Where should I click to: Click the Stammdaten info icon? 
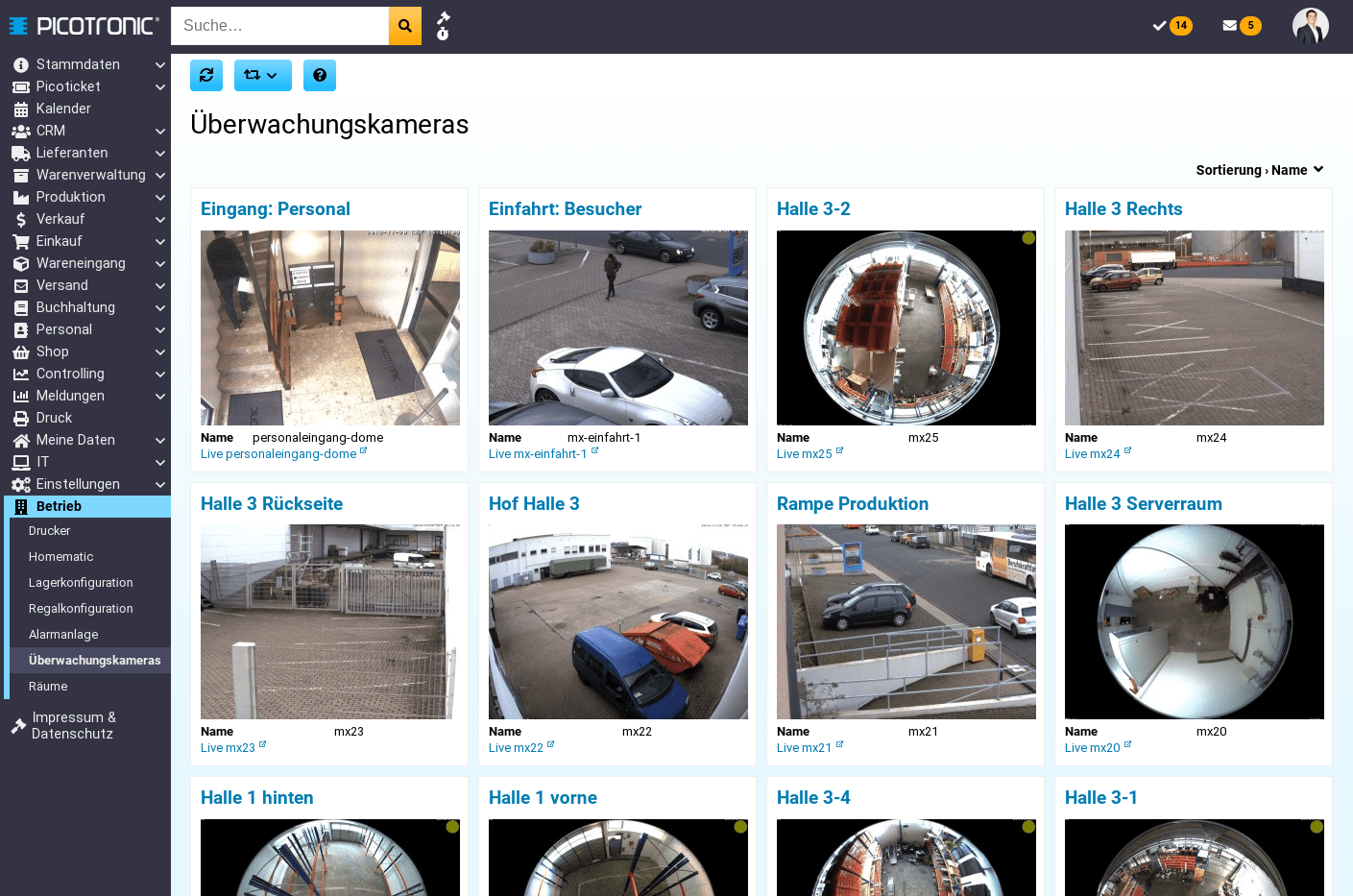pyautogui.click(x=21, y=64)
